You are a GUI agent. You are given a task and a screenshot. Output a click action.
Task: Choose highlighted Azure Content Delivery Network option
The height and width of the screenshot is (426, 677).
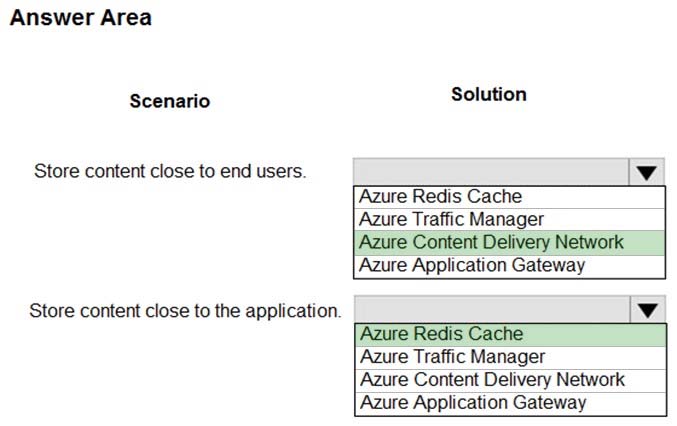pos(509,243)
